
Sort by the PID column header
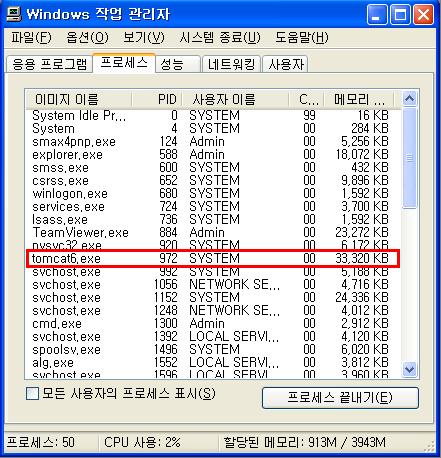pyautogui.click(x=157, y=99)
